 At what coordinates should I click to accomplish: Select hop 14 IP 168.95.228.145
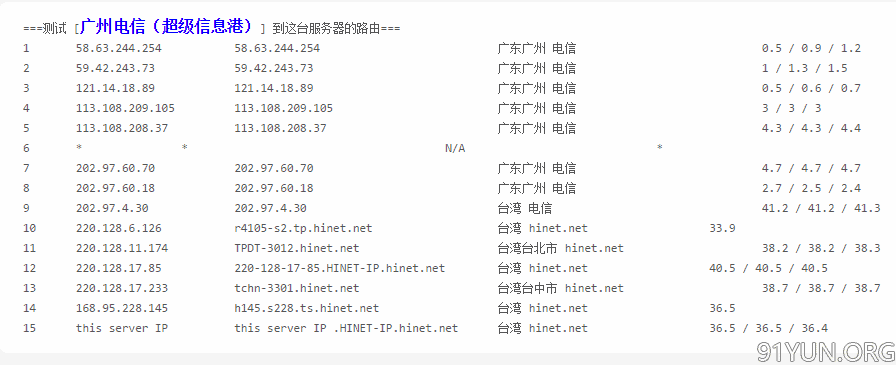tap(122, 308)
